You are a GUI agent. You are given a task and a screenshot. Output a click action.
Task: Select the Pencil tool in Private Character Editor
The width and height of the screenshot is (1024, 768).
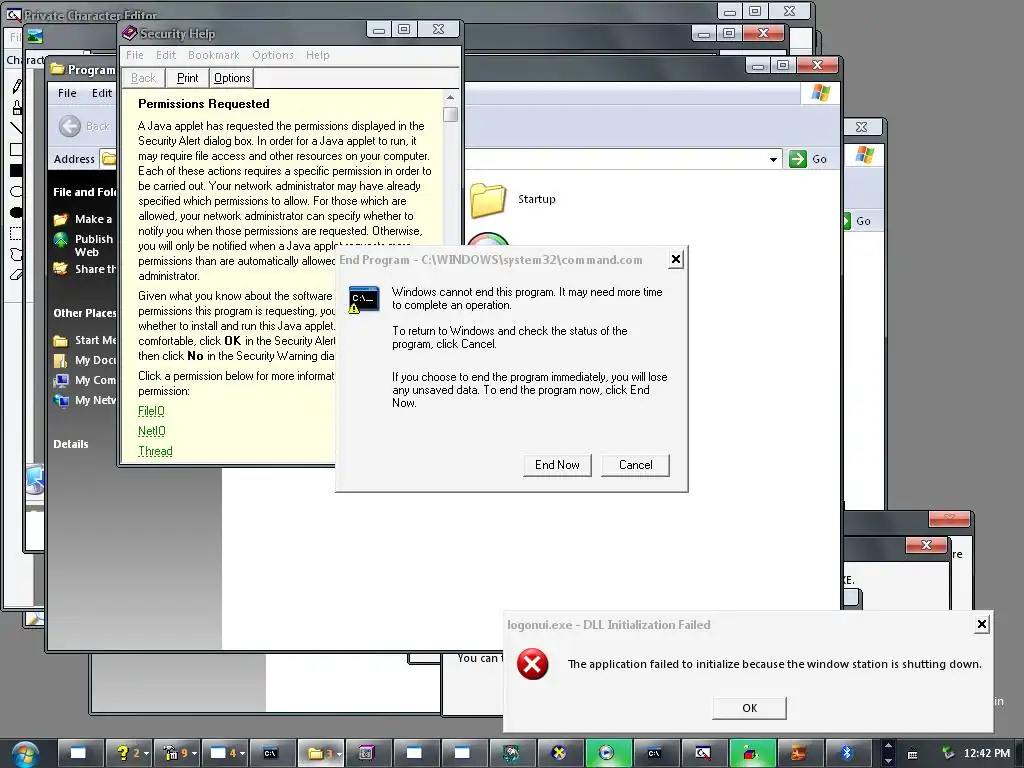(x=17, y=86)
